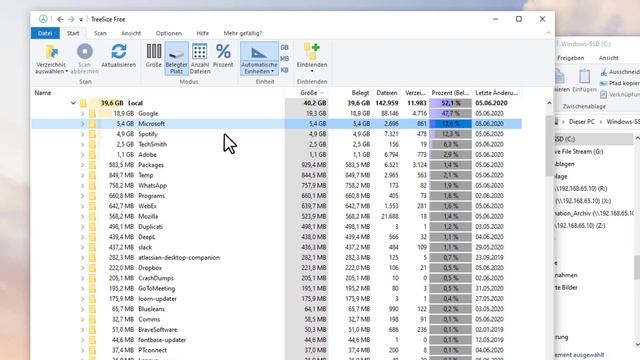Viewport: 640px width, 360px height.
Task: Select the BraveSoftware folder row
Action: (277, 329)
